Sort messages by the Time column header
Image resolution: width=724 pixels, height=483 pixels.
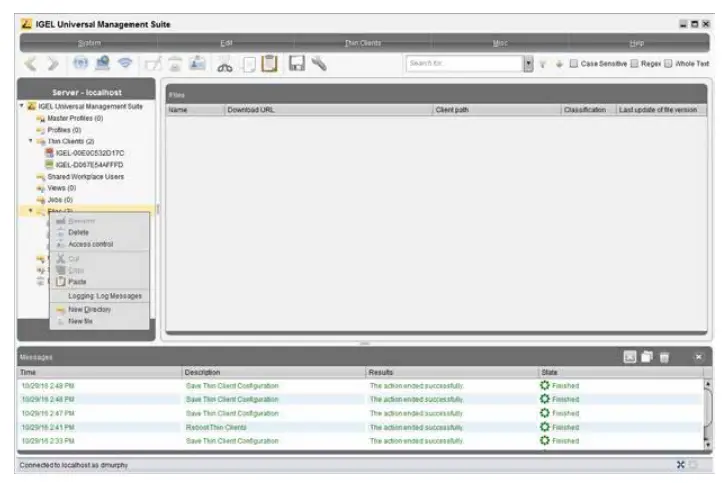[x=99, y=372]
